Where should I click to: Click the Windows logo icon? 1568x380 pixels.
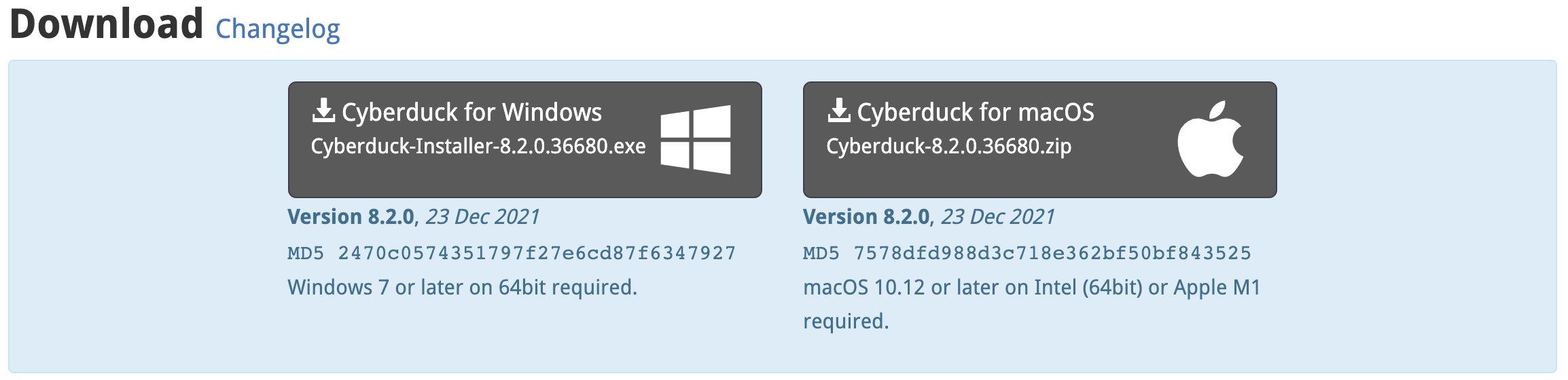[x=696, y=139]
